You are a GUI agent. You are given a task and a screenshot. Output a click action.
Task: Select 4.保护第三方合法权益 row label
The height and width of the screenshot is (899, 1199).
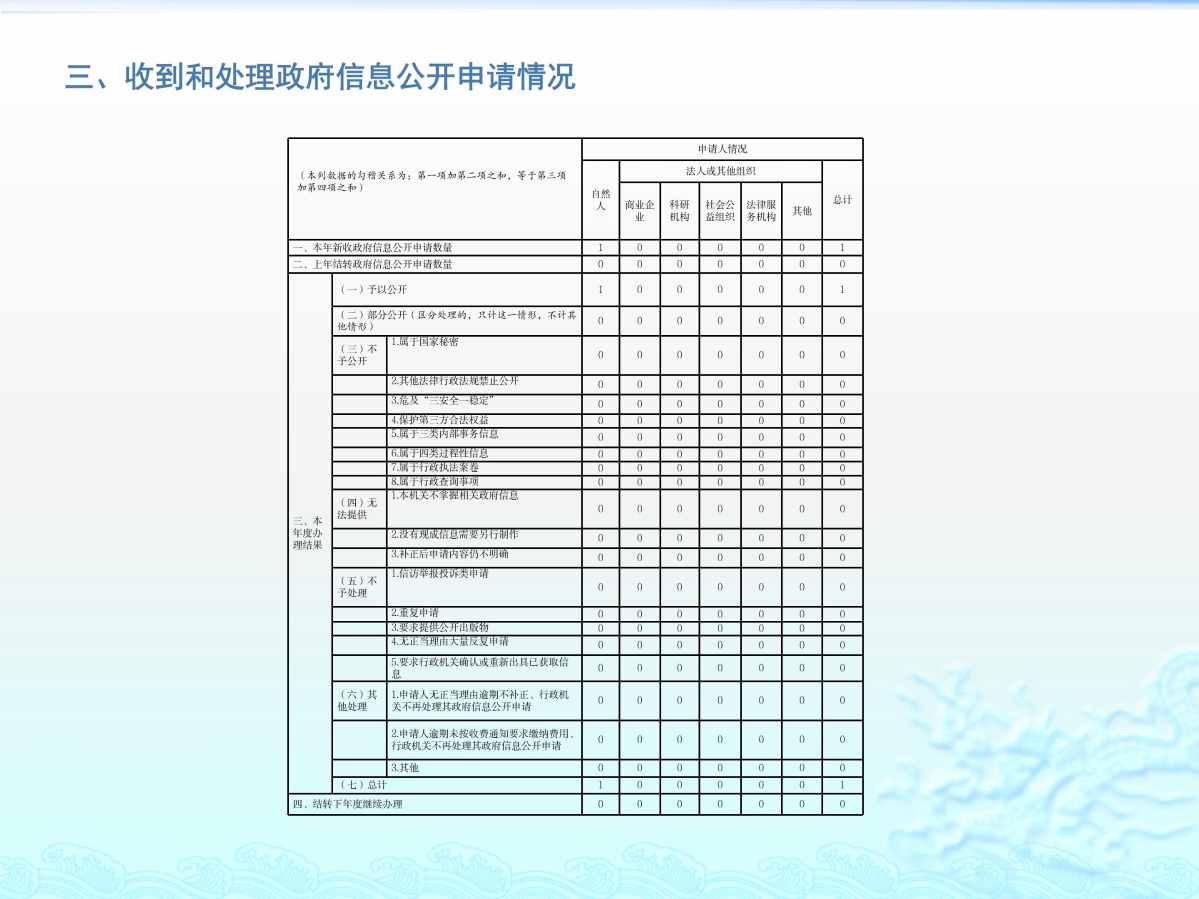tap(484, 420)
